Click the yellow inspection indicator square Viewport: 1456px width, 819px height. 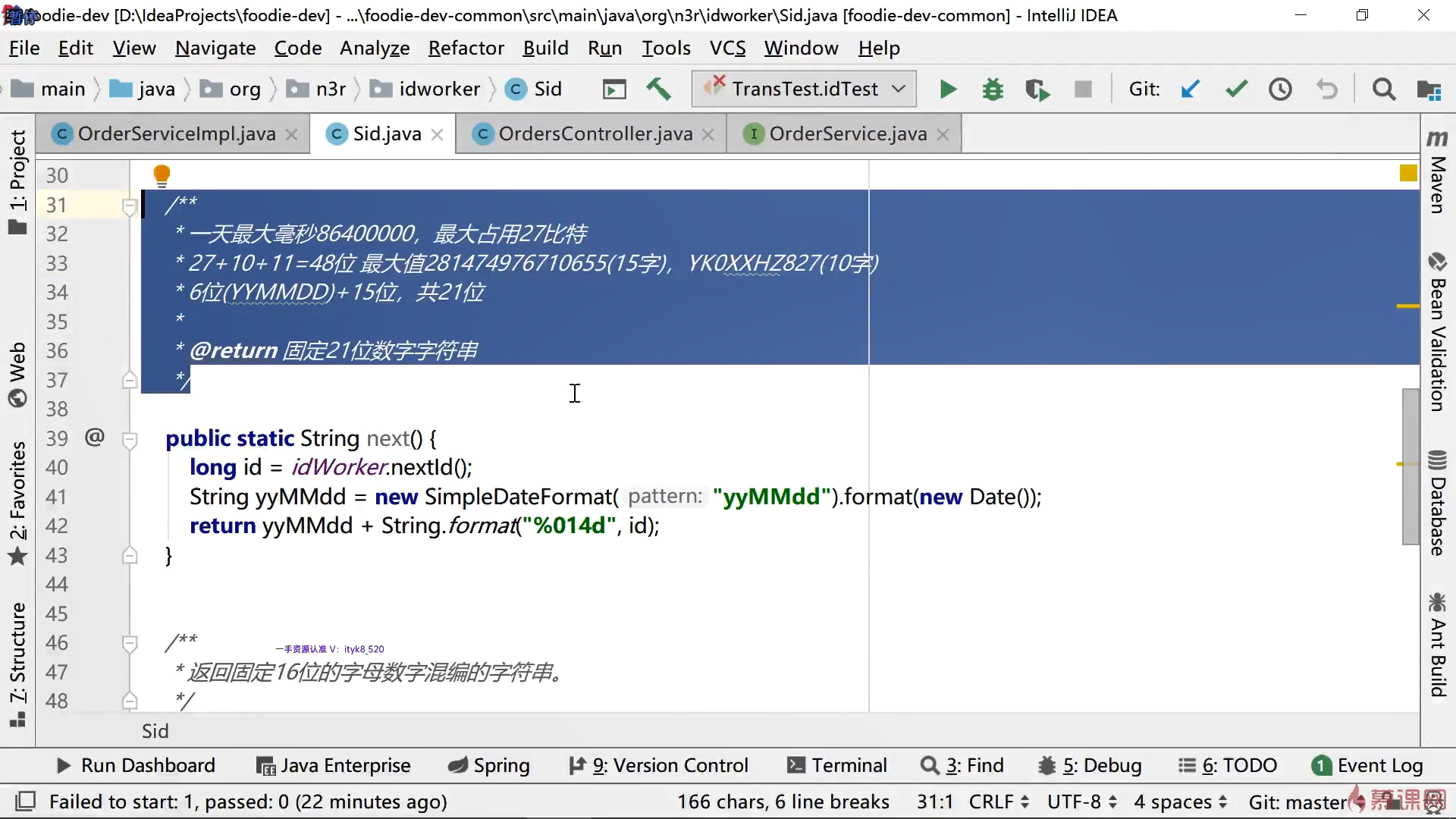pyautogui.click(x=1408, y=174)
